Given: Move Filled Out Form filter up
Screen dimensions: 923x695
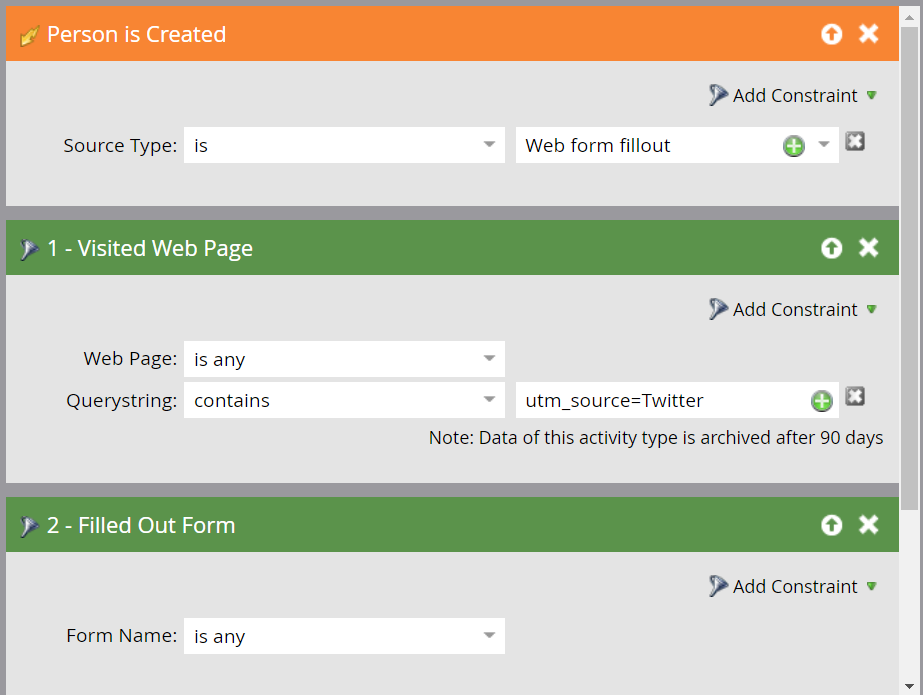Looking at the screenshot, I should (x=831, y=525).
